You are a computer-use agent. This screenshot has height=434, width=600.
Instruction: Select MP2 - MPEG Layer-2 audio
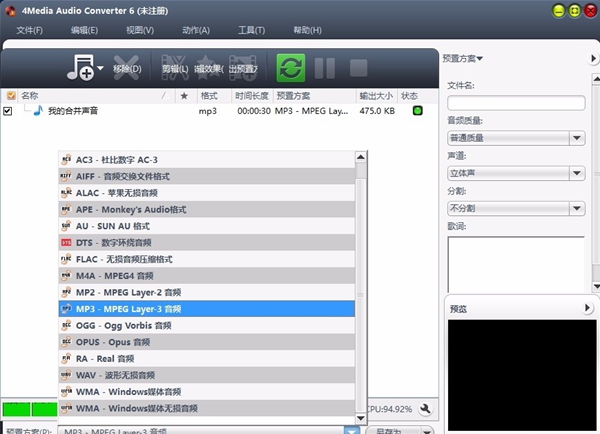click(x=207, y=292)
